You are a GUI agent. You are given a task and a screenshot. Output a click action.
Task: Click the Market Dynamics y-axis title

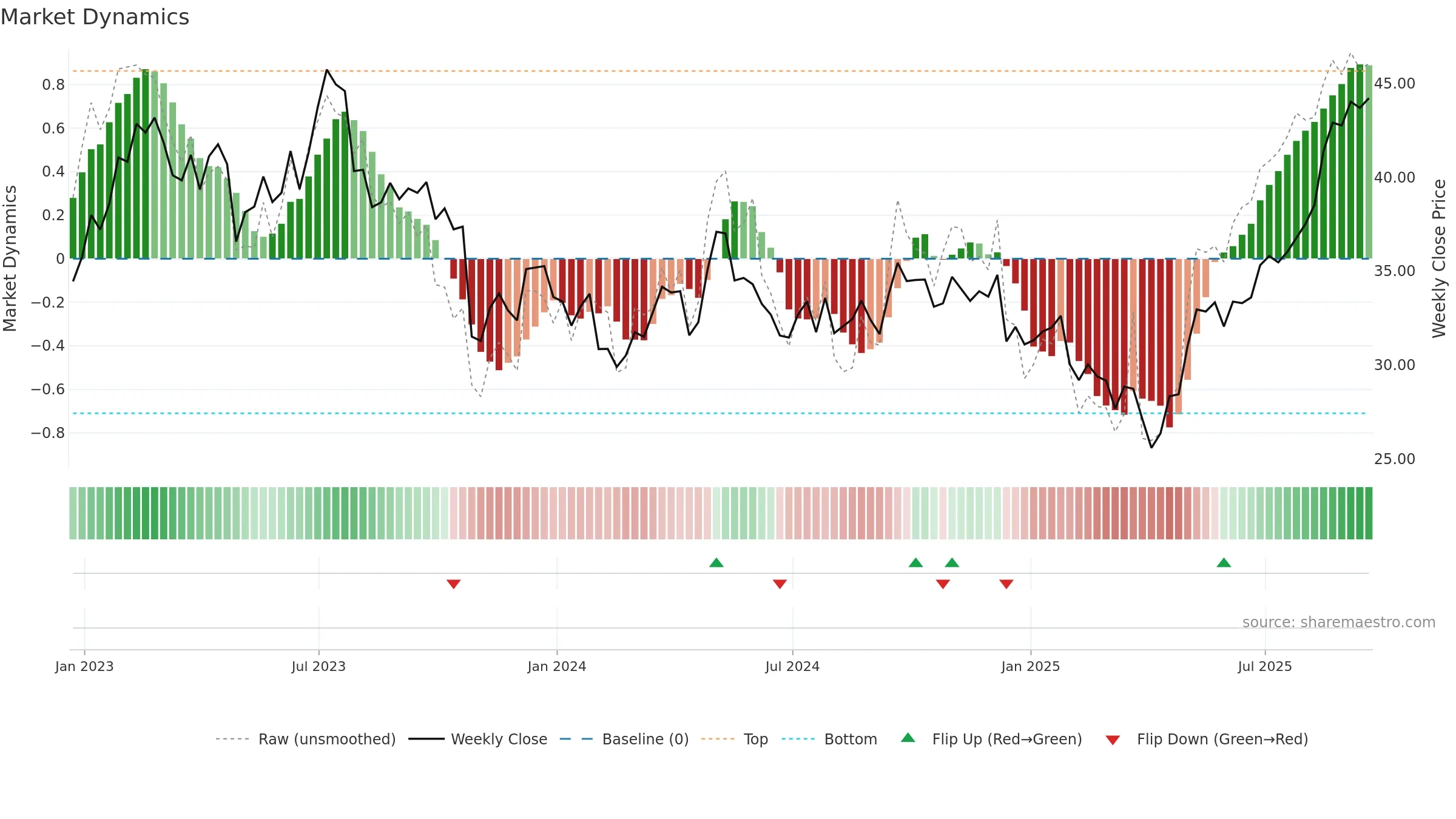point(10,258)
